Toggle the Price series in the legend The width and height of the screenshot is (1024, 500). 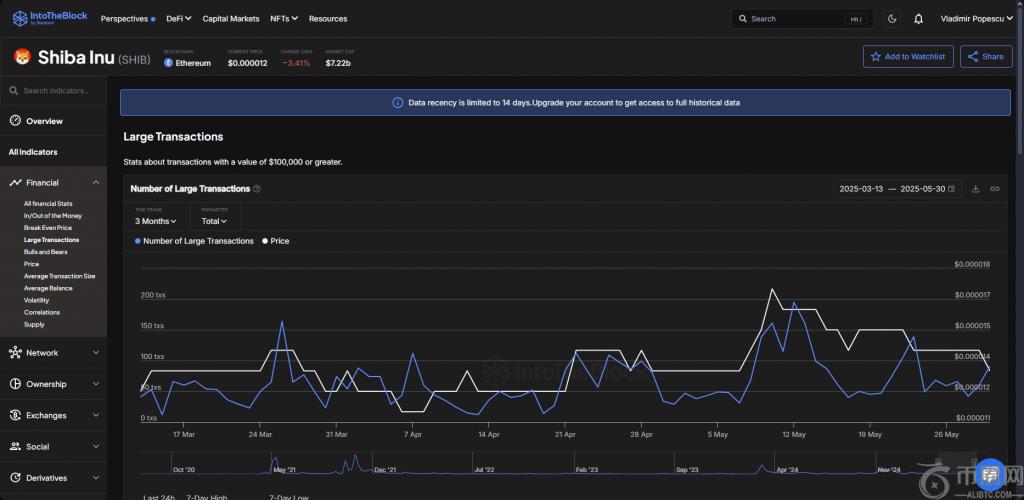275,241
